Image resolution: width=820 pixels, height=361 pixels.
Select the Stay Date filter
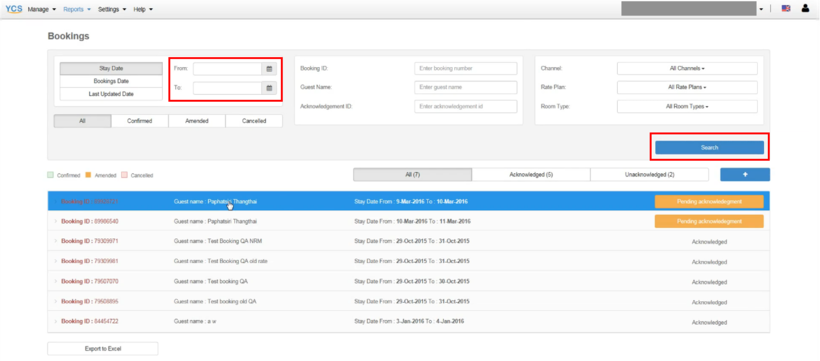tap(111, 69)
